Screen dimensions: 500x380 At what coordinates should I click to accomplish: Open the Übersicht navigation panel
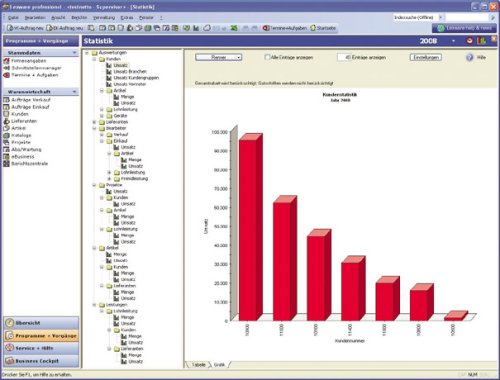[x=41, y=323]
